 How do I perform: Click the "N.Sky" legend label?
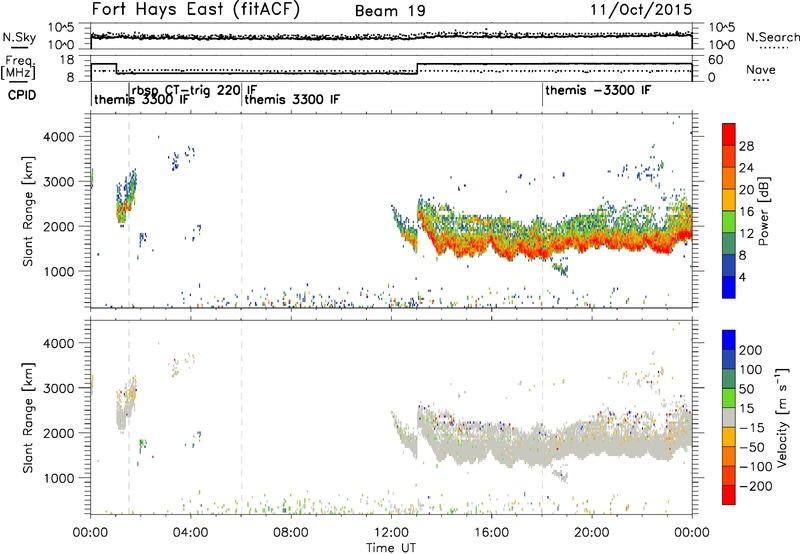(19, 37)
